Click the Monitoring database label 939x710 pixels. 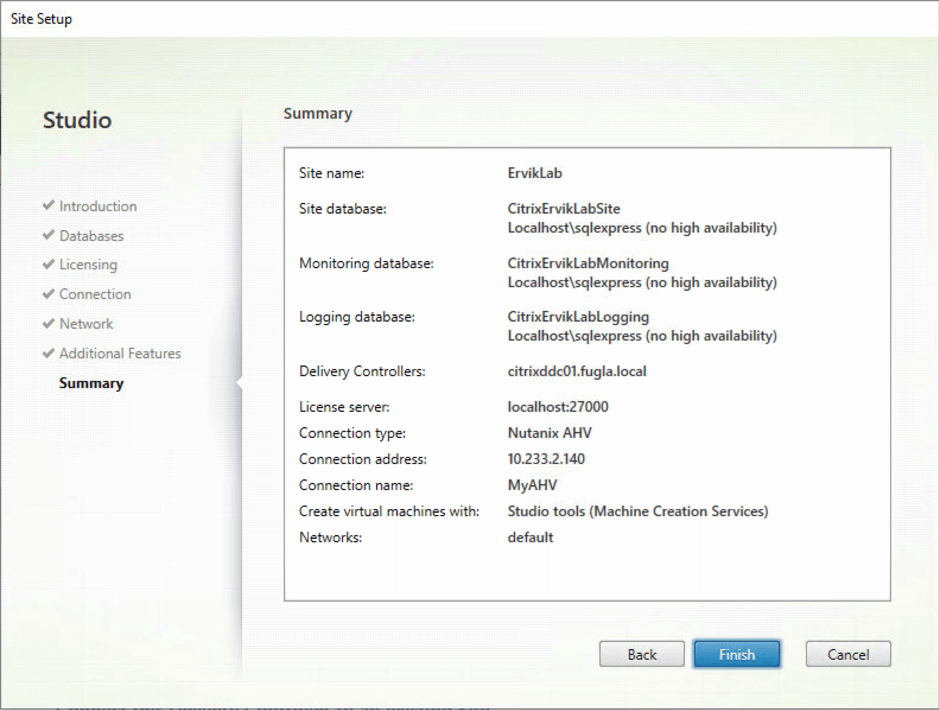click(366, 263)
